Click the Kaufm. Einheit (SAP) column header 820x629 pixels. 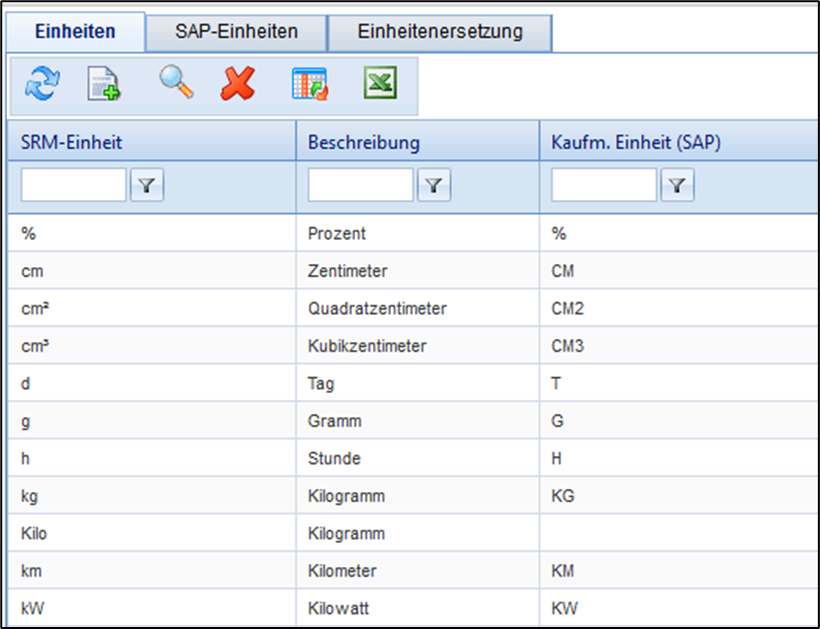pos(636,143)
